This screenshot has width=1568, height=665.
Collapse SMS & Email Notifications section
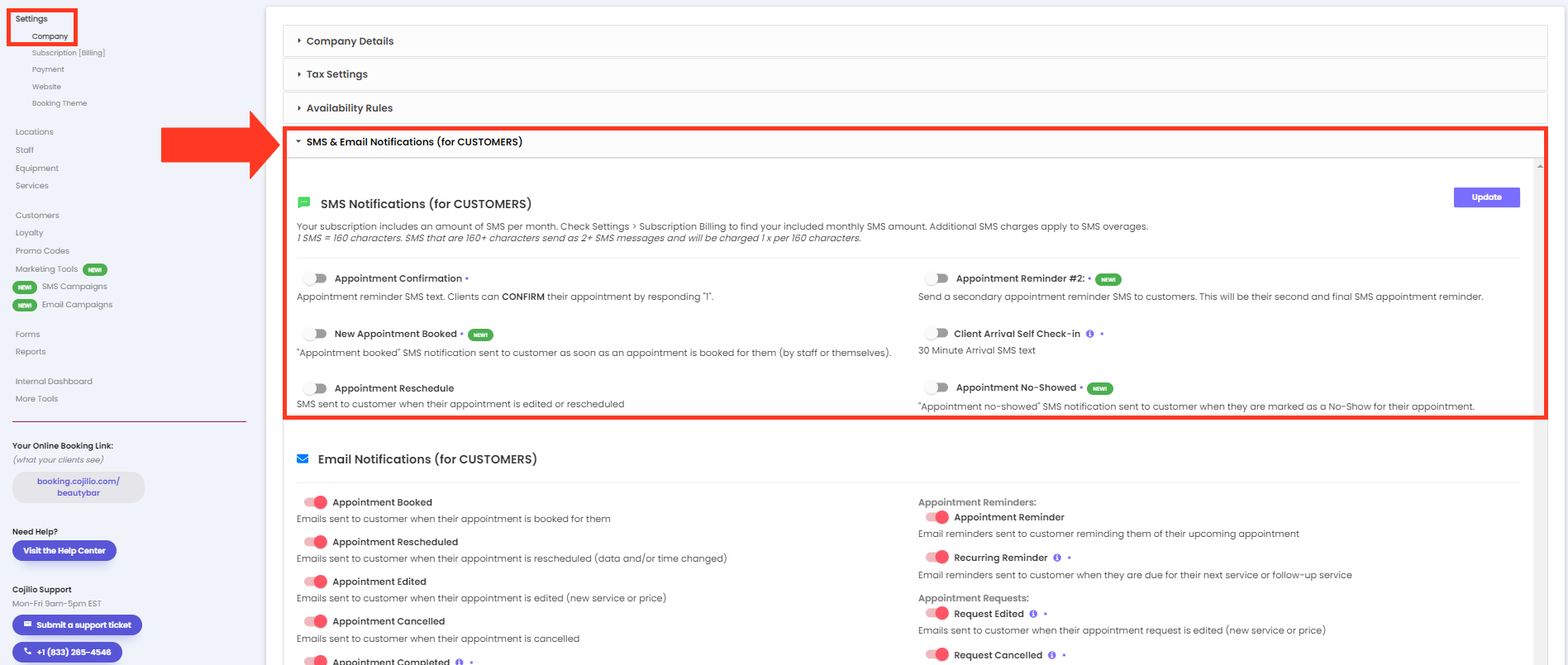click(413, 142)
